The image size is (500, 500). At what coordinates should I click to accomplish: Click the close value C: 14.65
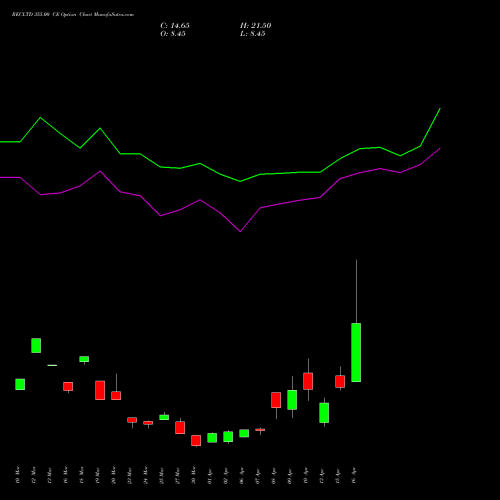click(x=175, y=26)
